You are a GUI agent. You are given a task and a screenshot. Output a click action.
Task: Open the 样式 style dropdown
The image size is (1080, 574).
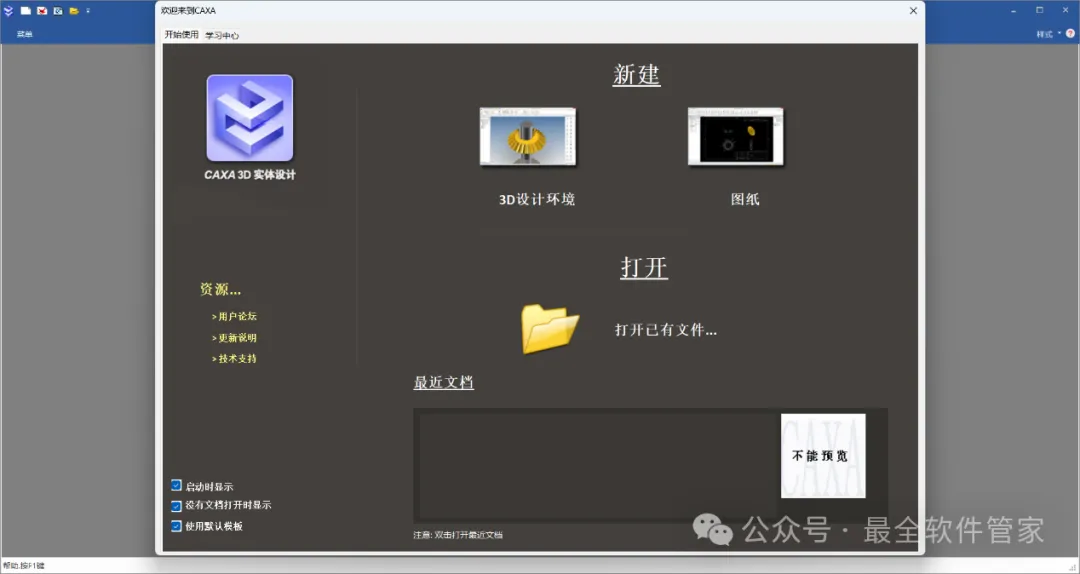coord(1048,34)
